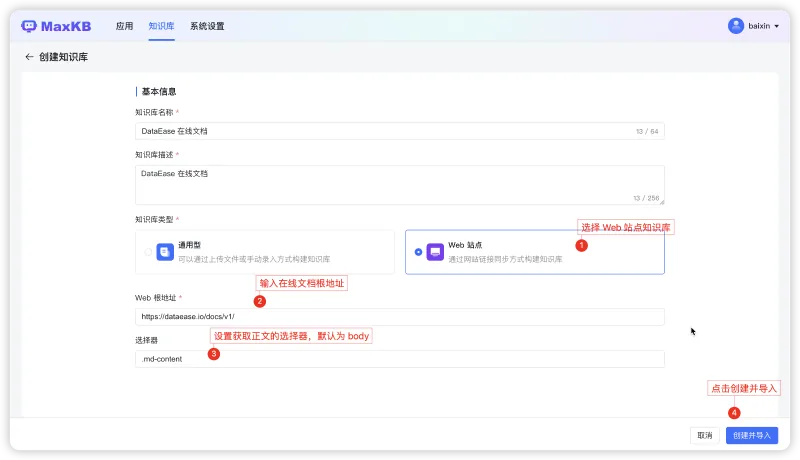This screenshot has width=800, height=460.
Task: Open the 应用 tab
Action: click(124, 26)
